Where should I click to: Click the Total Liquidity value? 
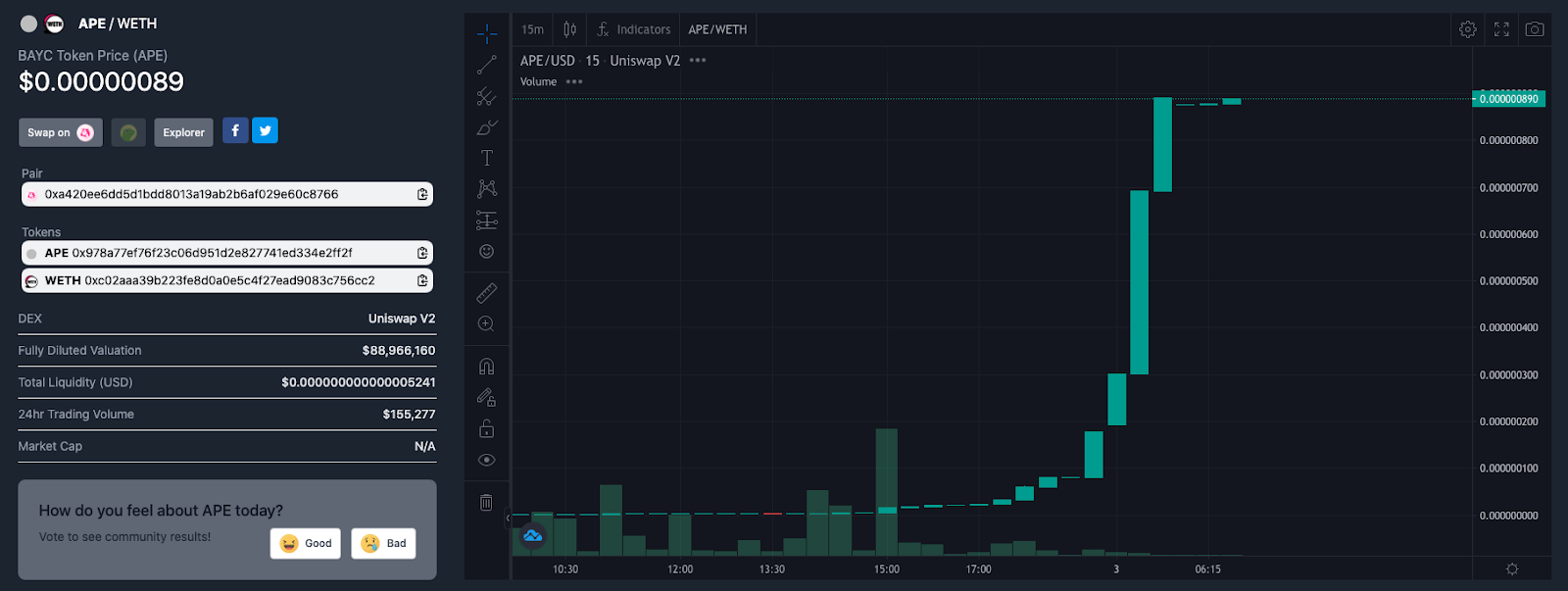359,382
